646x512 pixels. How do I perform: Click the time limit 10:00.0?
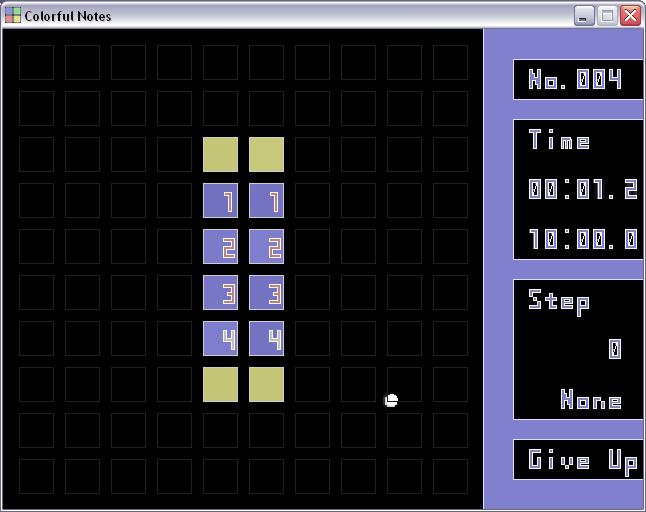point(583,239)
